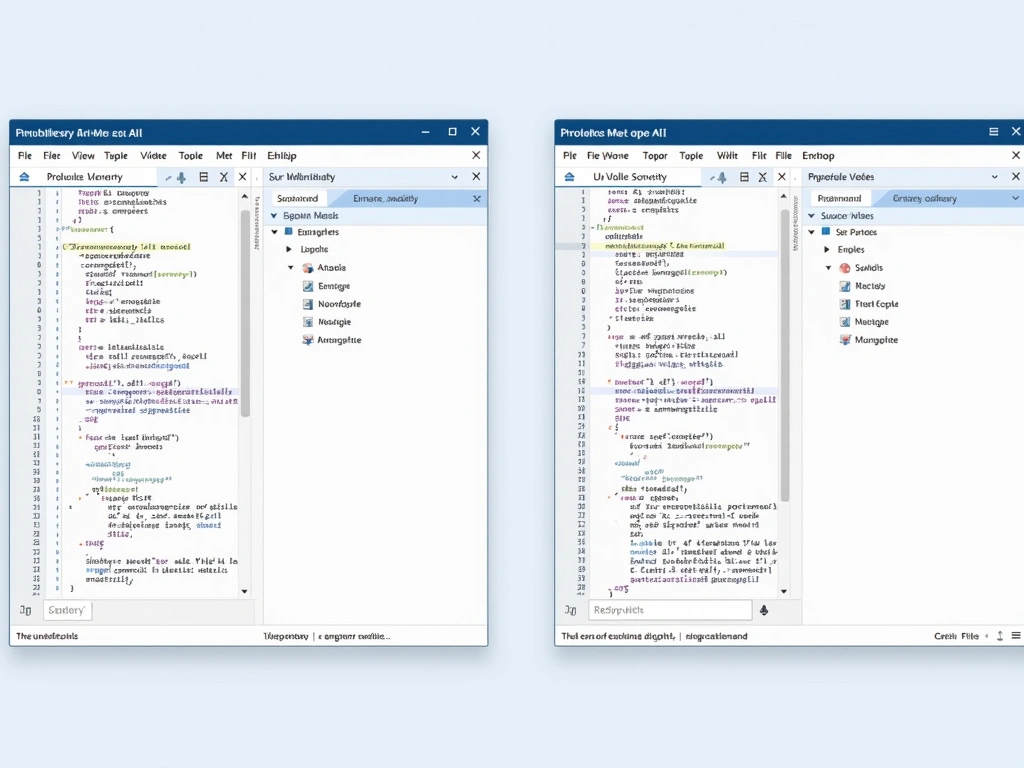
Task: Click the pin icon beside the pencil tool
Action: point(183,176)
